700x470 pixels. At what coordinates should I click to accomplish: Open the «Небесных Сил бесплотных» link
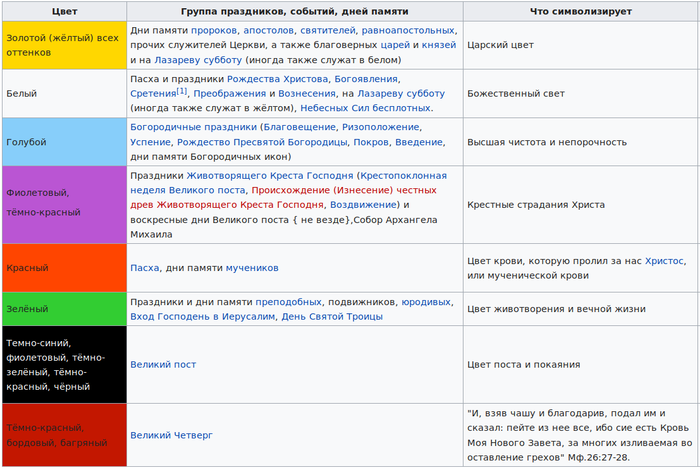(x=373, y=108)
